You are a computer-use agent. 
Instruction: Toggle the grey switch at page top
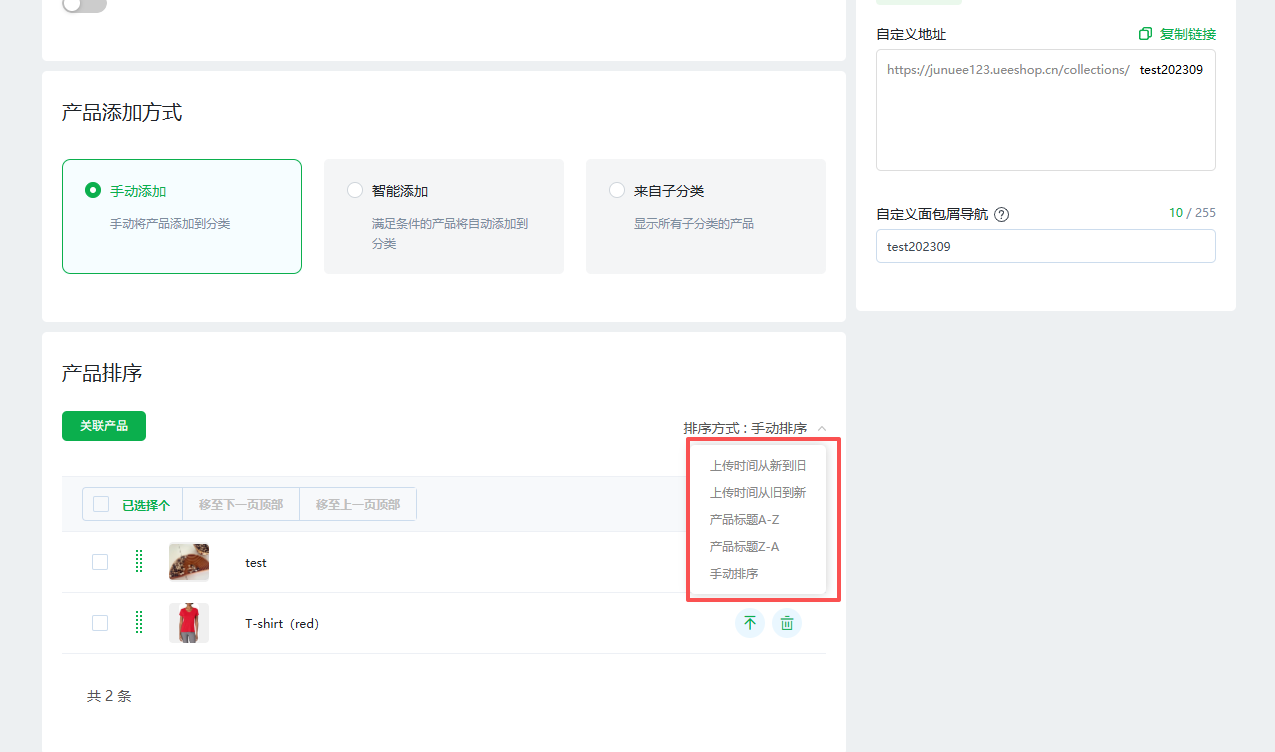pos(84,5)
